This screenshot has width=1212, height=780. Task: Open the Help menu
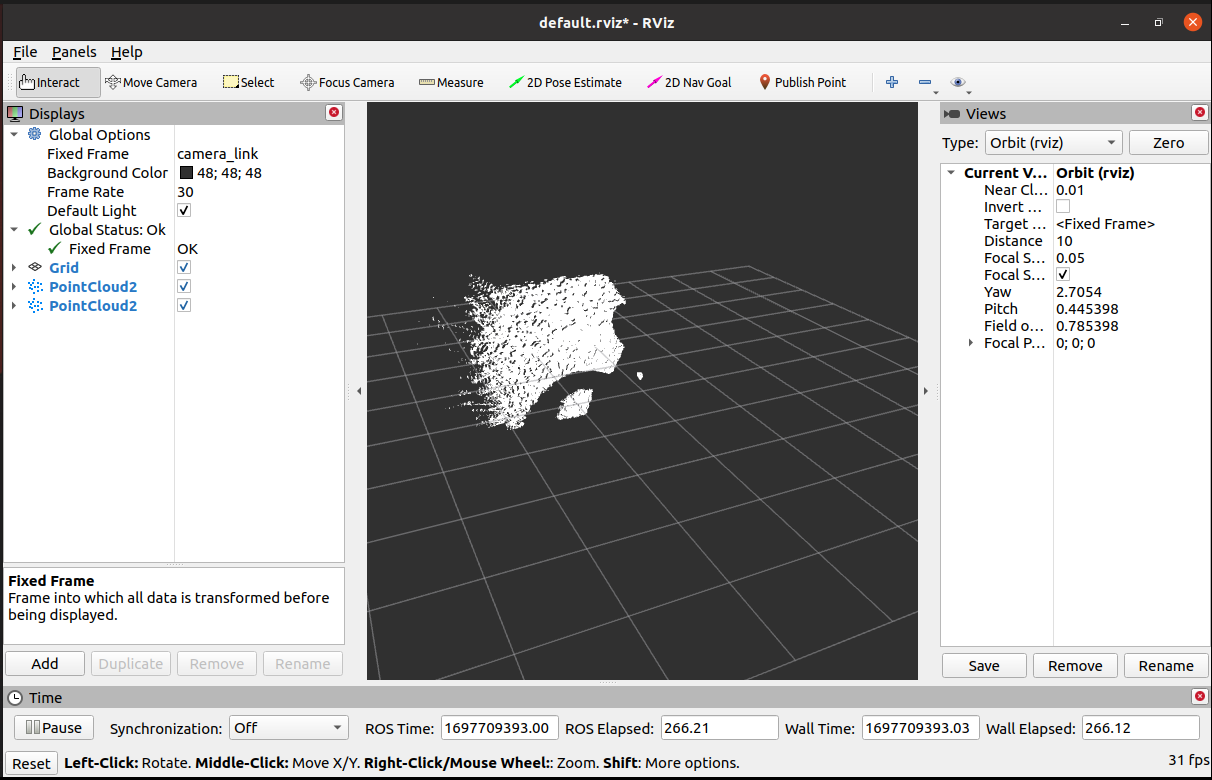[127, 52]
